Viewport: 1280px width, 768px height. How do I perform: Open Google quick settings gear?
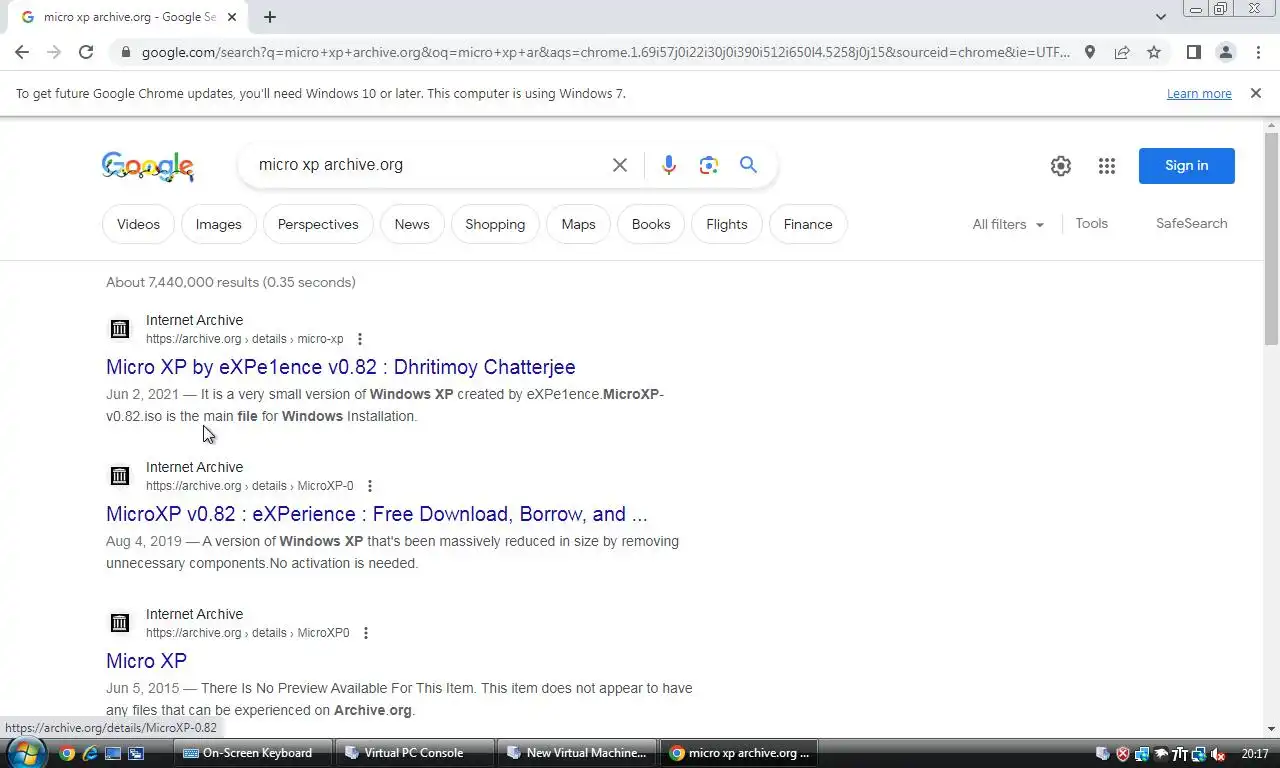[x=1061, y=166]
